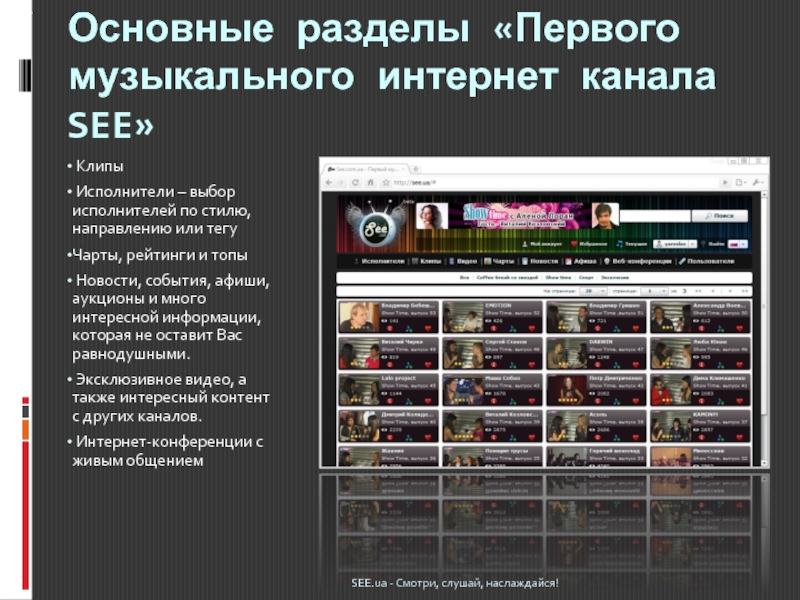Open the Show time banner with Аленой Лоран
The height and width of the screenshot is (600, 800).
517,215
